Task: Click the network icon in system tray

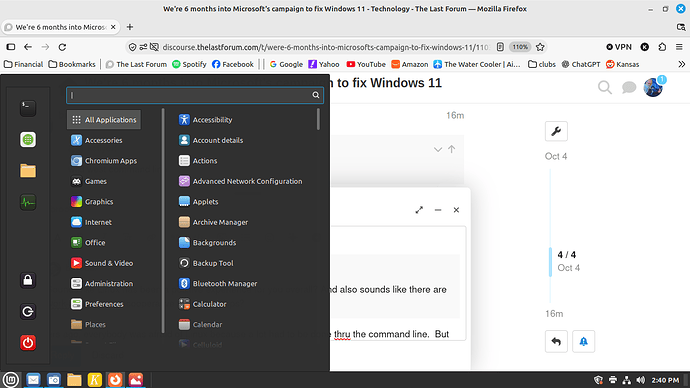Action: pos(627,380)
